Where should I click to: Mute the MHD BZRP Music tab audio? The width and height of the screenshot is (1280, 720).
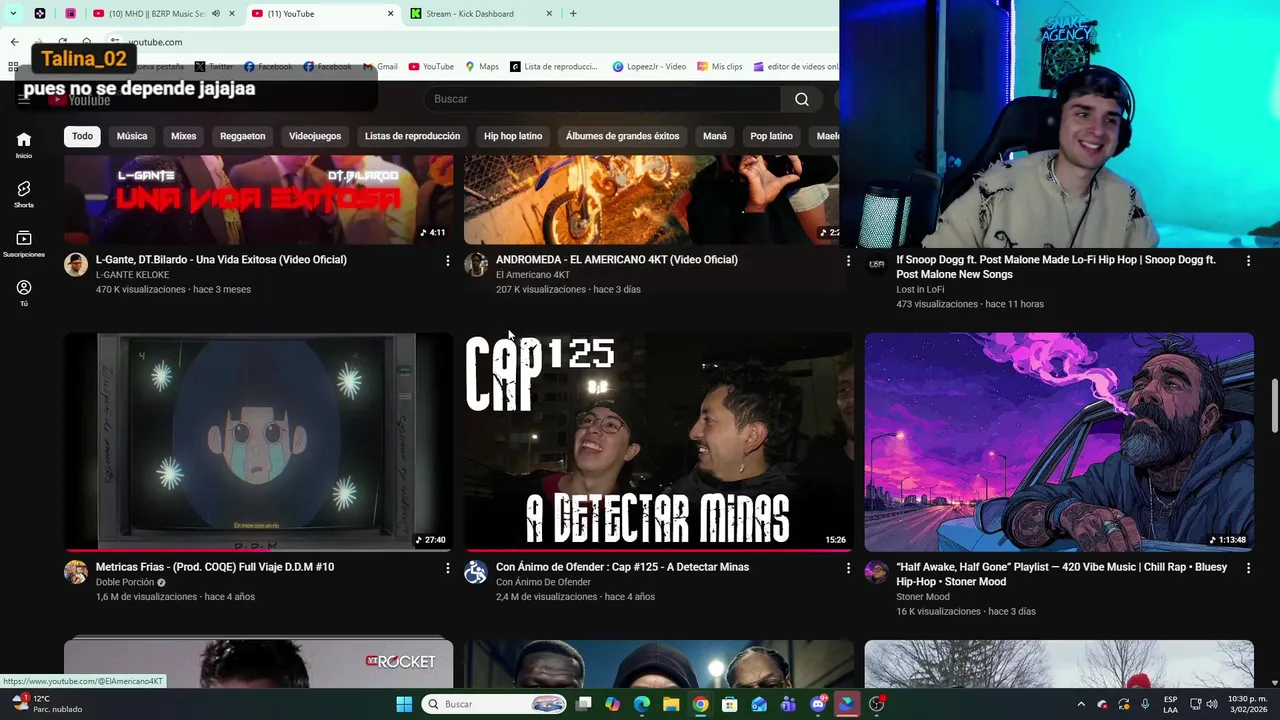click(216, 14)
